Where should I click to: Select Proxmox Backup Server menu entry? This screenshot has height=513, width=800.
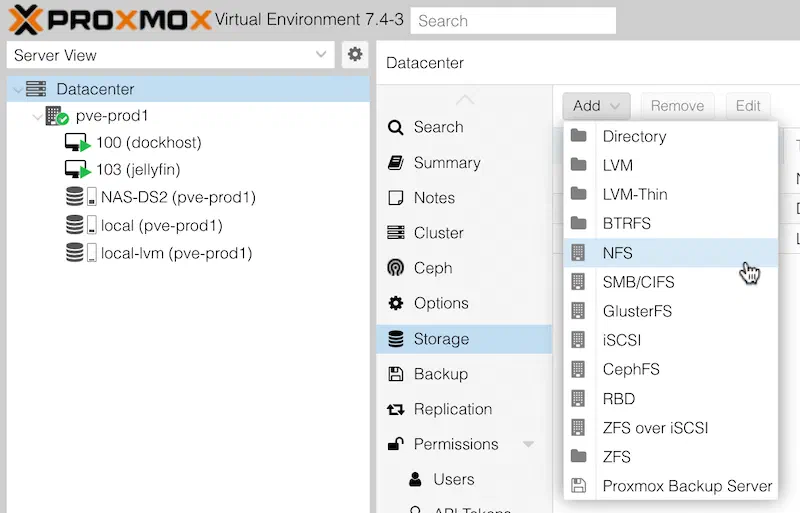tap(670, 485)
